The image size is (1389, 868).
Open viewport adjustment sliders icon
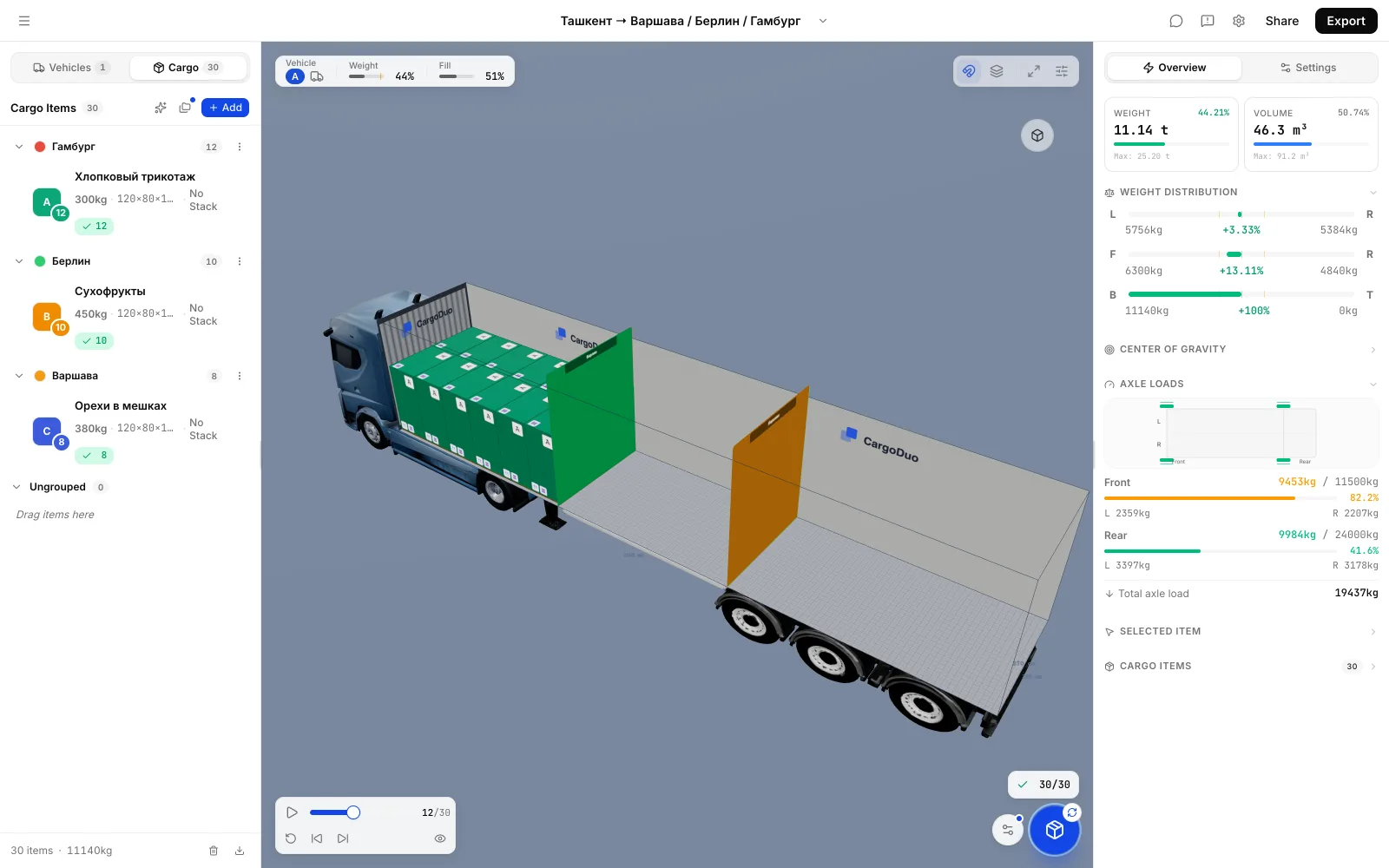pyautogui.click(x=1062, y=71)
